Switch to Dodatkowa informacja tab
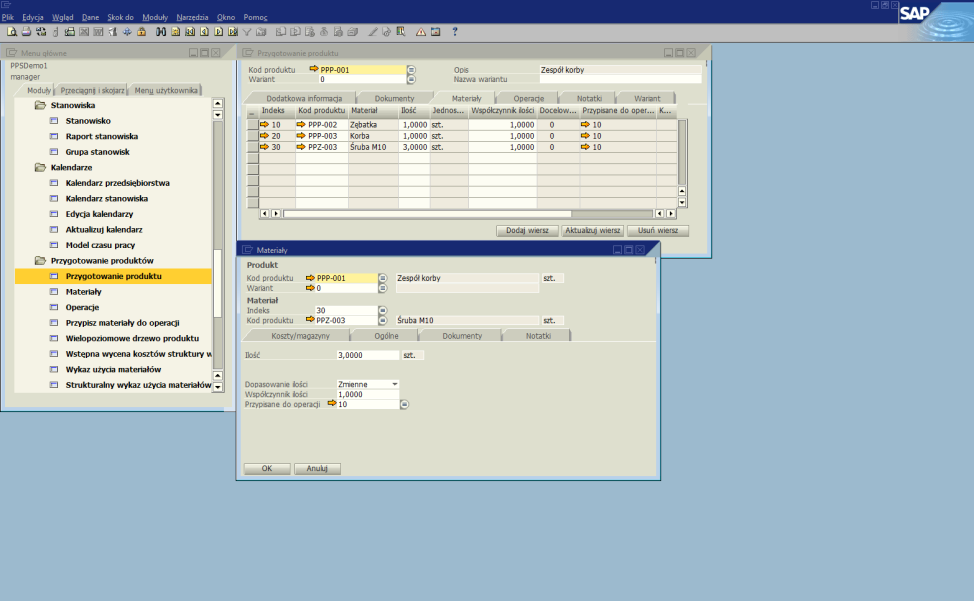This screenshot has height=601, width=974. pyautogui.click(x=304, y=98)
